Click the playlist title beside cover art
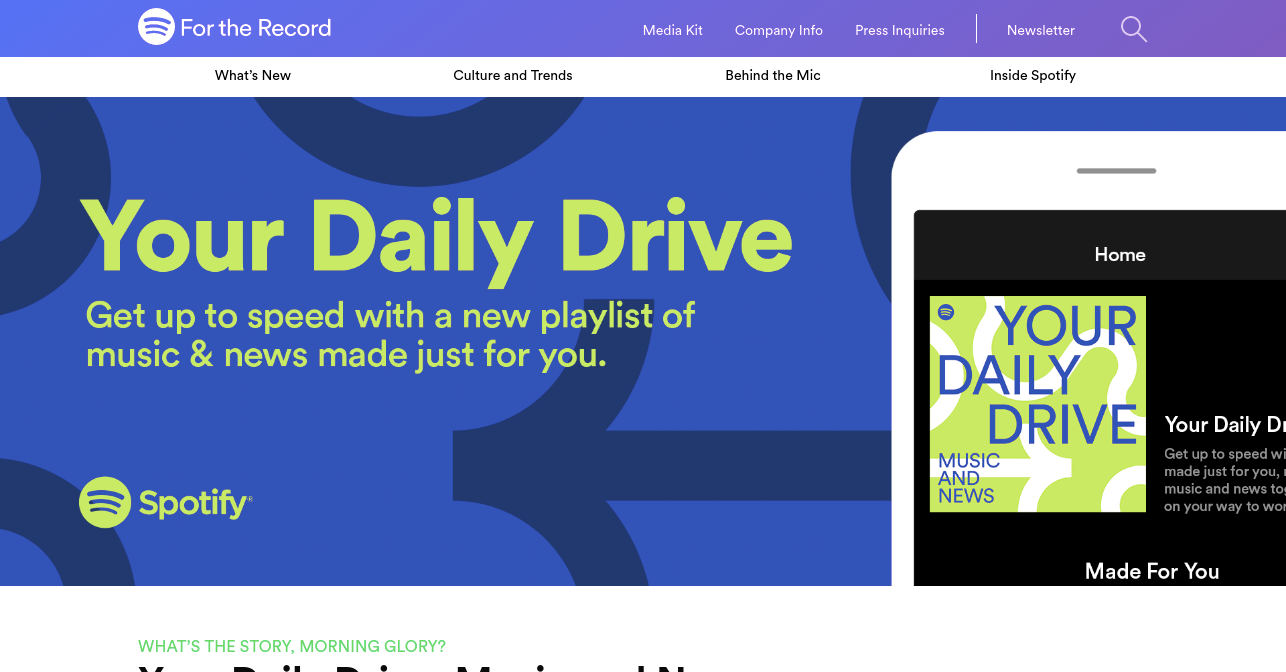The height and width of the screenshot is (672, 1286). click(x=1225, y=424)
